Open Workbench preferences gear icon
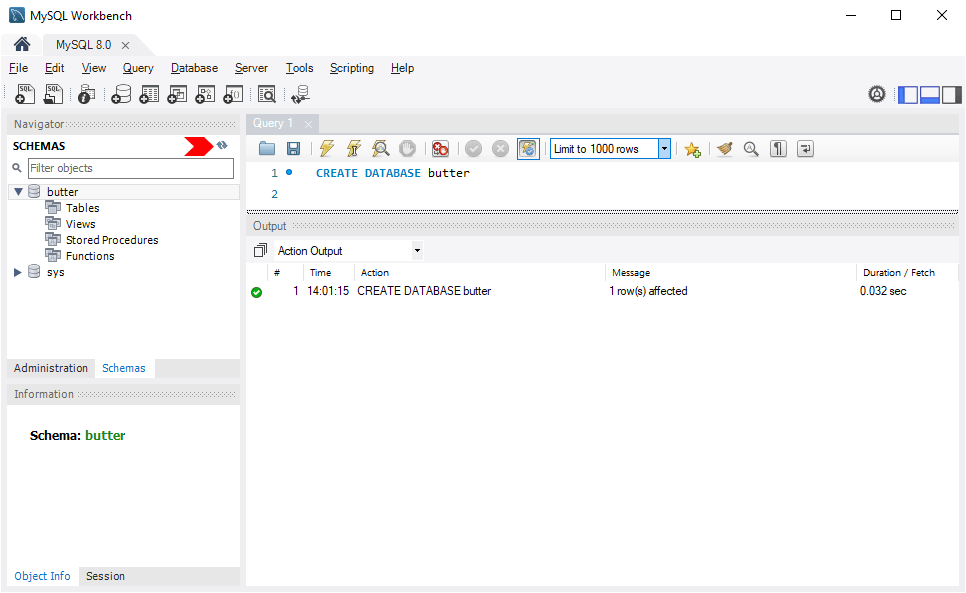The width and height of the screenshot is (966, 593). coord(877,94)
